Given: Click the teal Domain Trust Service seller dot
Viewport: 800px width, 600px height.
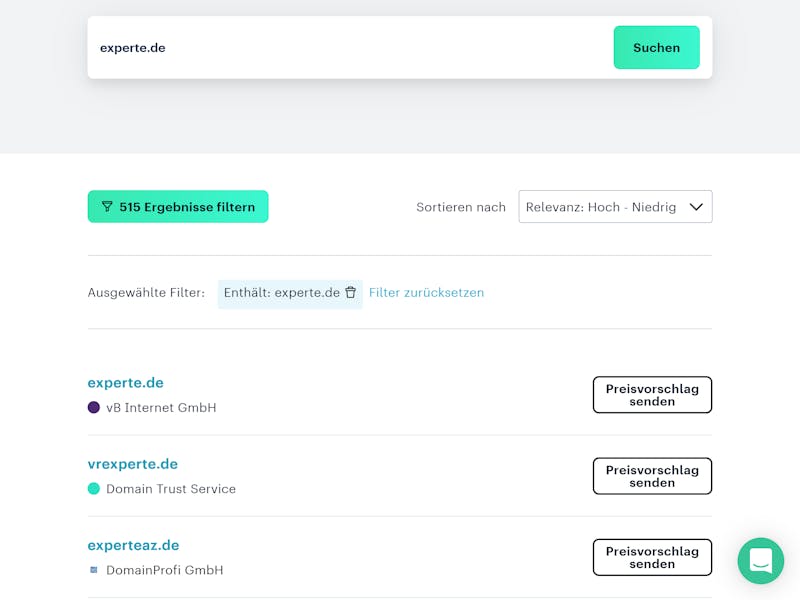Looking at the screenshot, I should coord(94,488).
